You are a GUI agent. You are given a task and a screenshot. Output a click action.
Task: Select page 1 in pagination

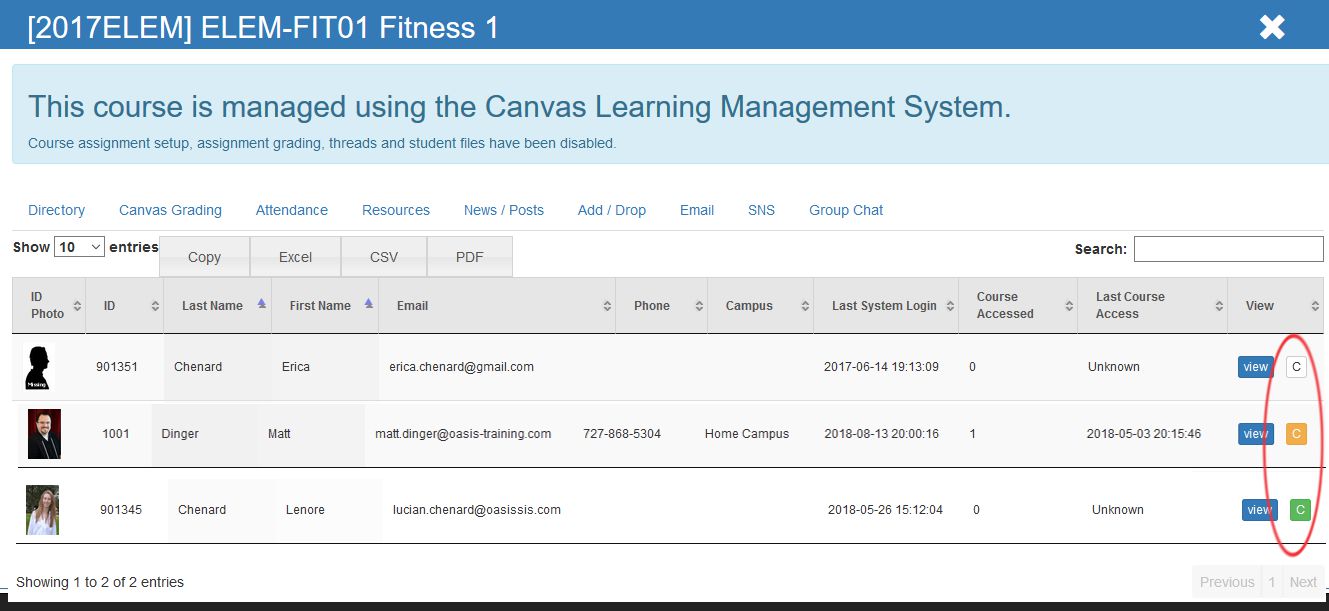pyautogui.click(x=1272, y=582)
